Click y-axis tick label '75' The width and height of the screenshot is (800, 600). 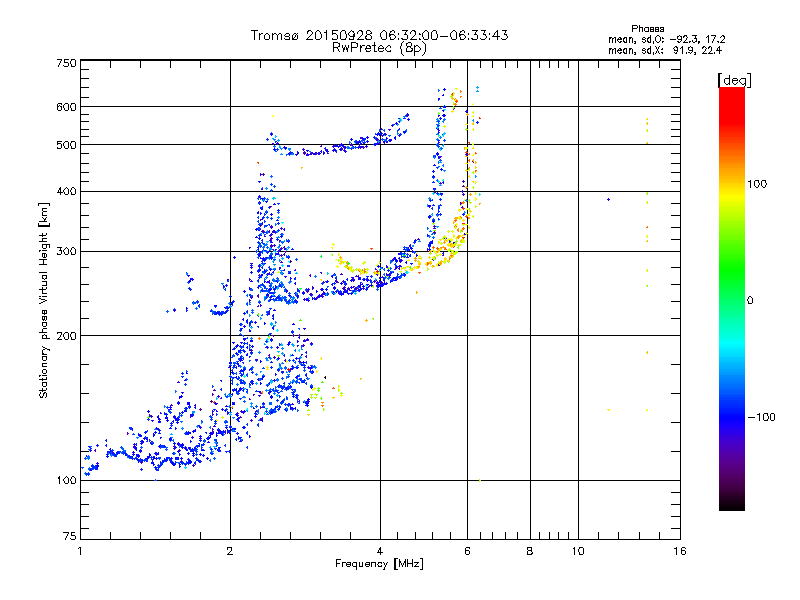70,536
